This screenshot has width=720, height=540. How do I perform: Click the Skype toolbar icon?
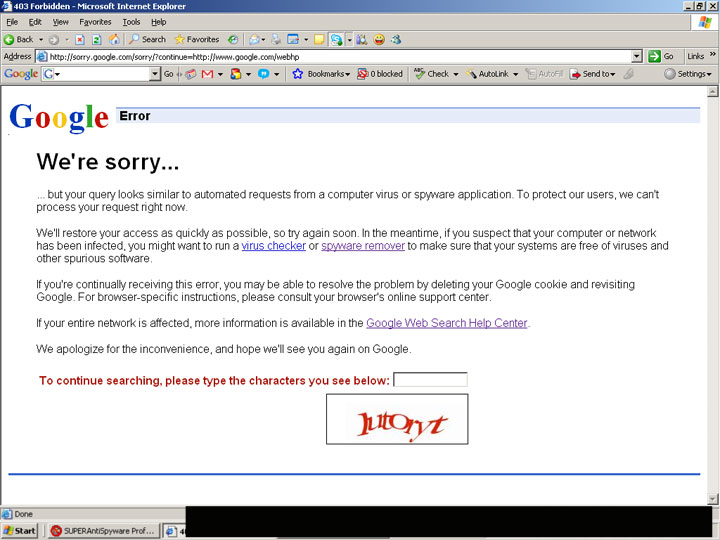click(x=336, y=40)
